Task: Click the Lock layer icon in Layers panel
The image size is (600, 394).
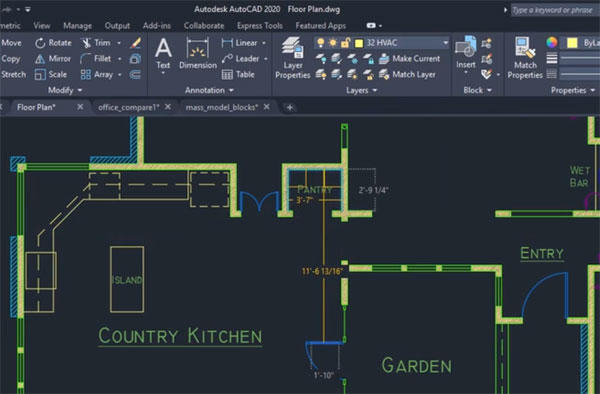Action: coord(368,59)
